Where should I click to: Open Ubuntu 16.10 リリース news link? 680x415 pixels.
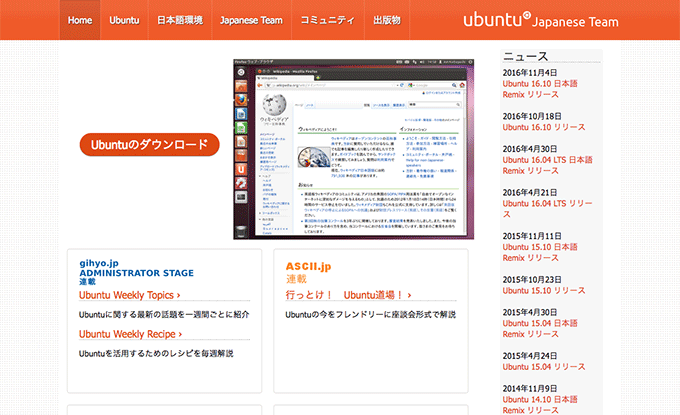coord(544,127)
